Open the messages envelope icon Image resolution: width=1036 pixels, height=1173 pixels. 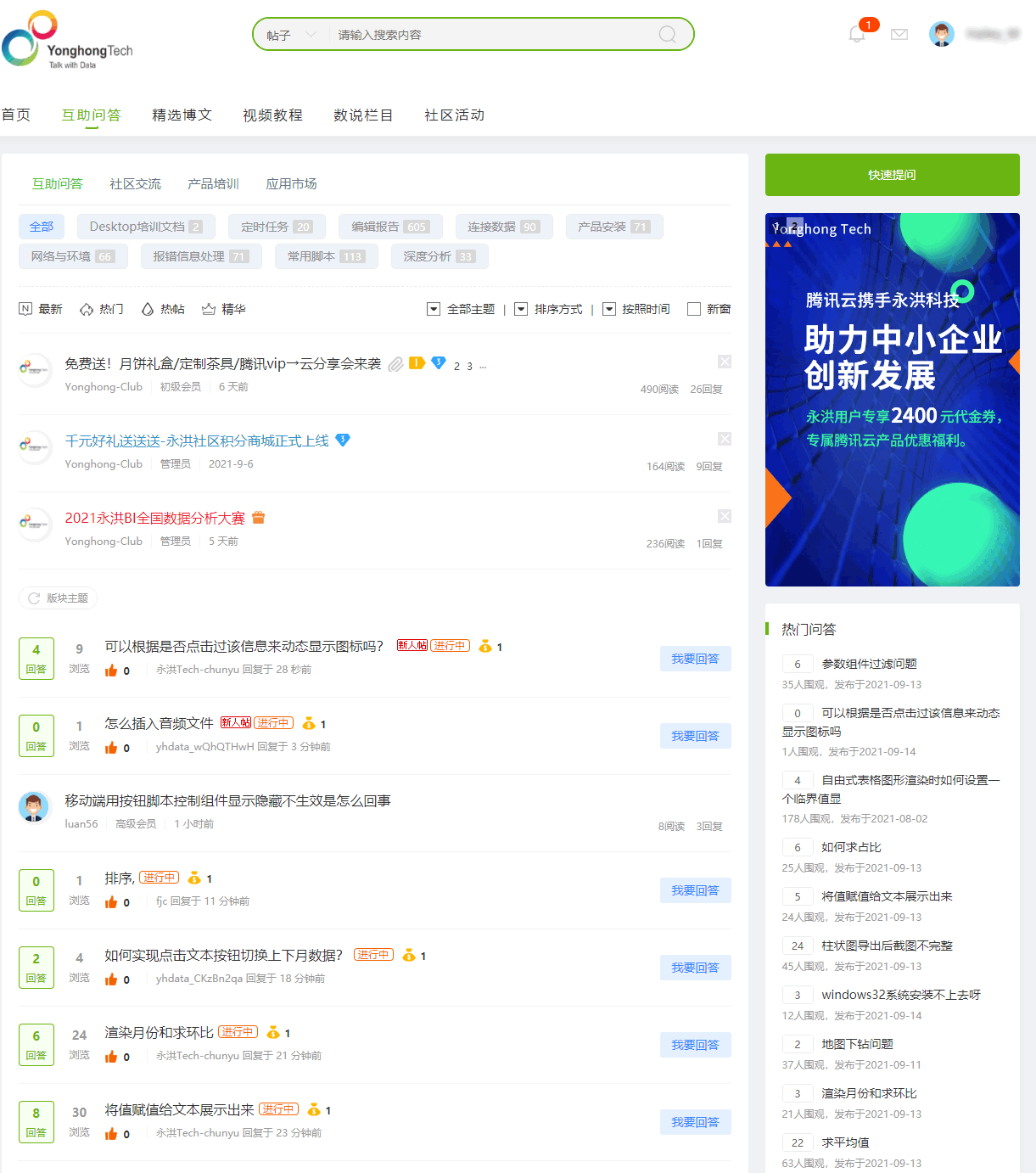tap(899, 34)
